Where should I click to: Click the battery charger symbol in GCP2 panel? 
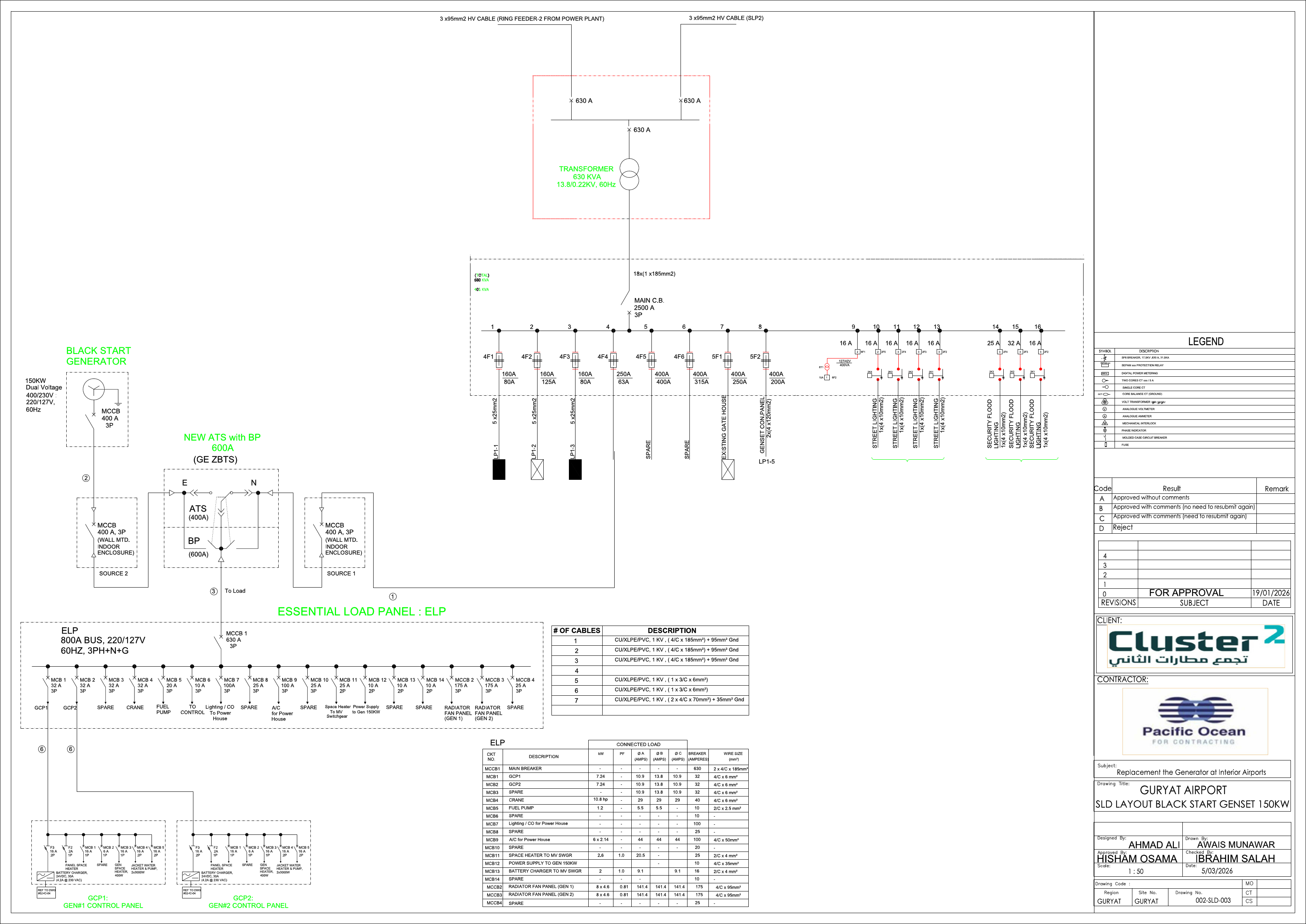tap(191, 876)
